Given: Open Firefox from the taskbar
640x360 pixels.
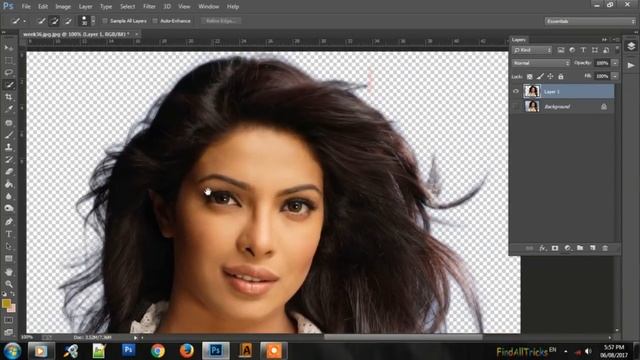Looking at the screenshot, I should pos(187,351).
